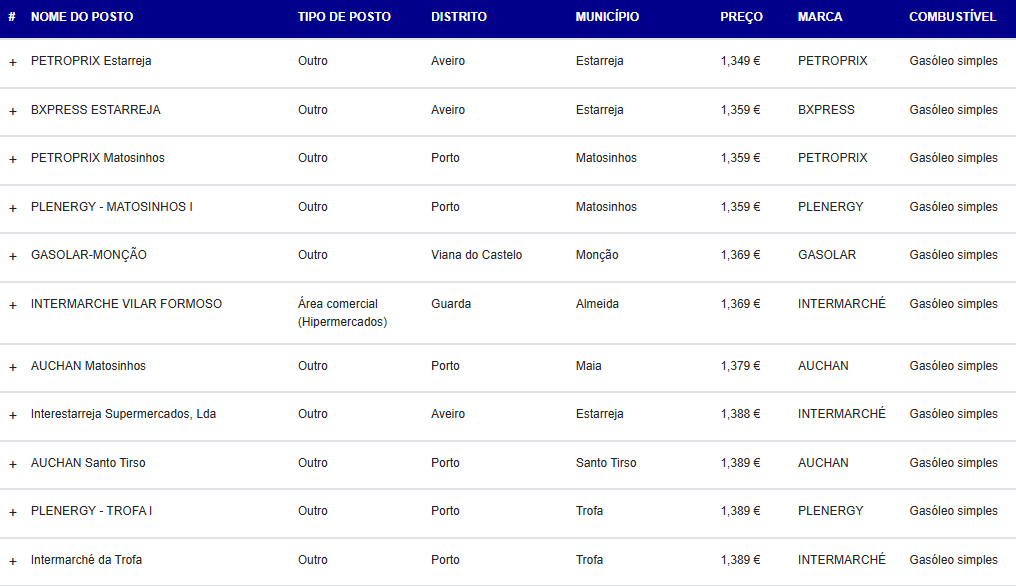Viewport: 1016px width, 586px height.
Task: Click plus icon beside PETROPRIX Matosinhos
Action: click(x=13, y=159)
